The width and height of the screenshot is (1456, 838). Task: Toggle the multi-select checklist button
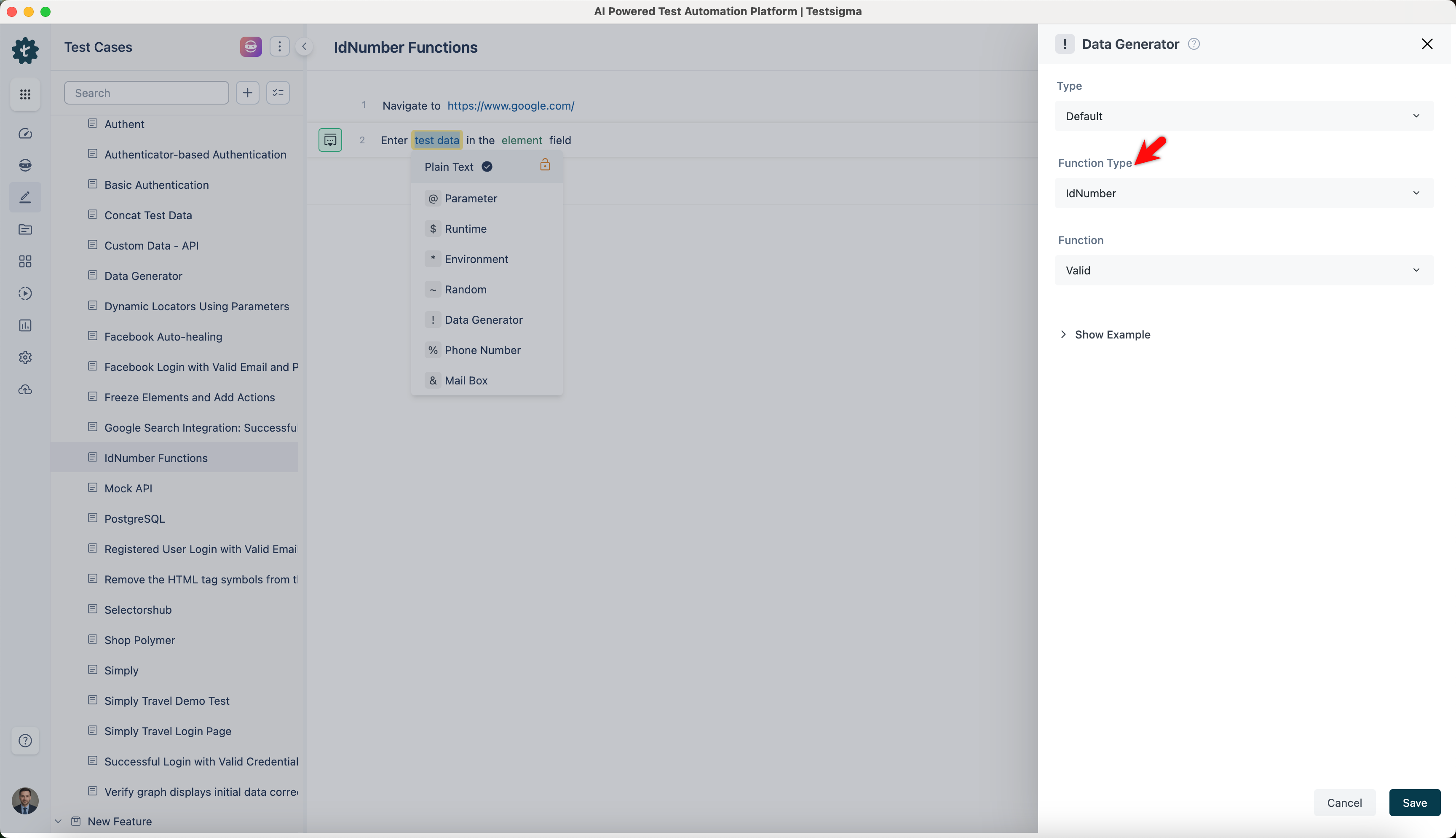pos(278,93)
